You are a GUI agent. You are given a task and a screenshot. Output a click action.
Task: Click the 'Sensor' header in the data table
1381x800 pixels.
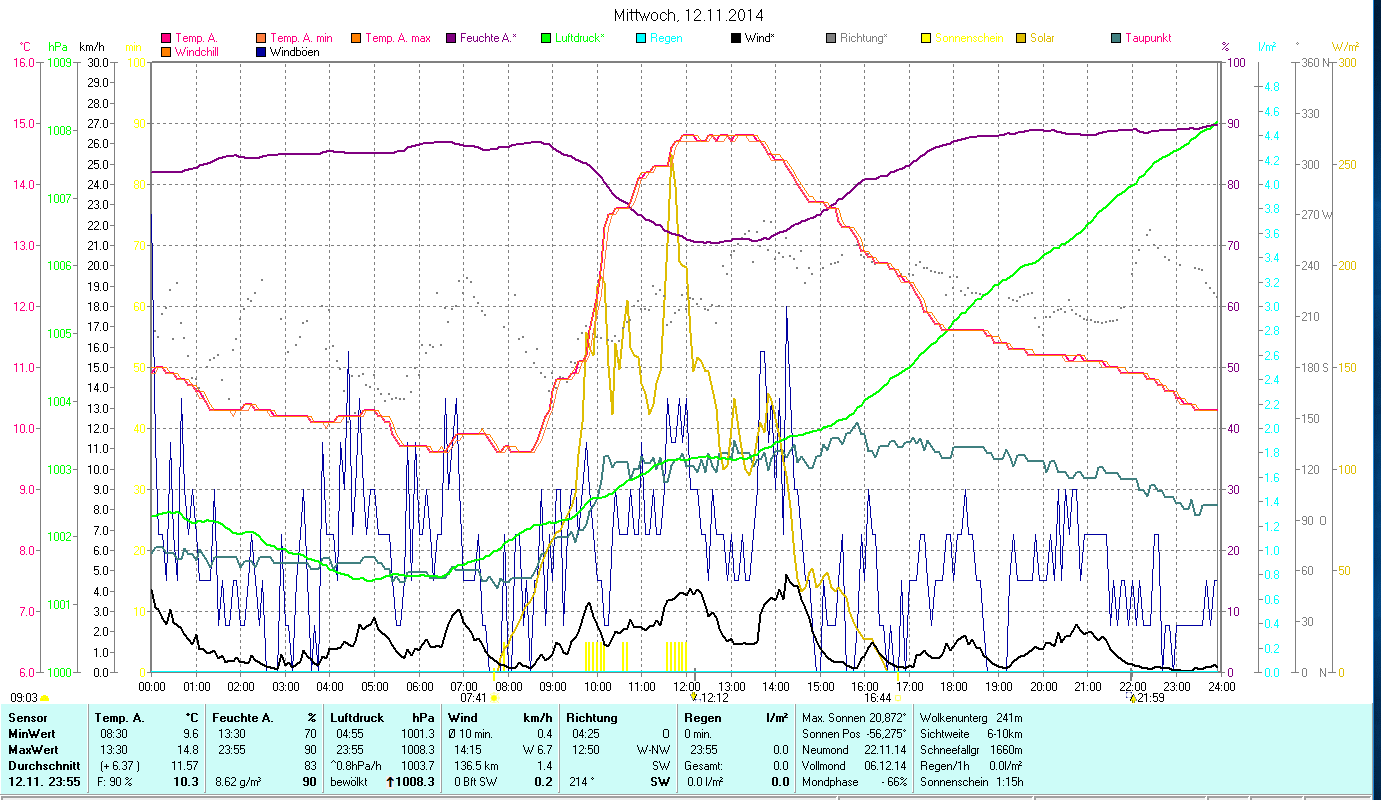26,718
